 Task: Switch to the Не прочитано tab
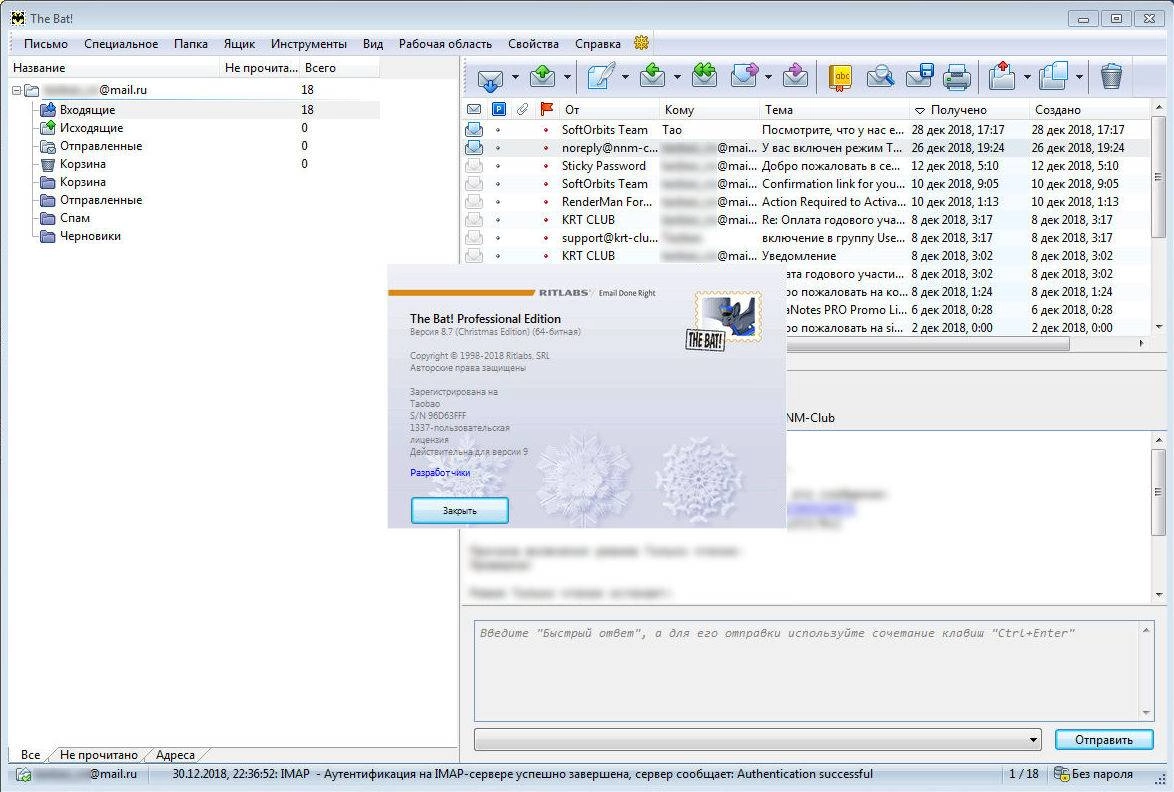pos(99,755)
